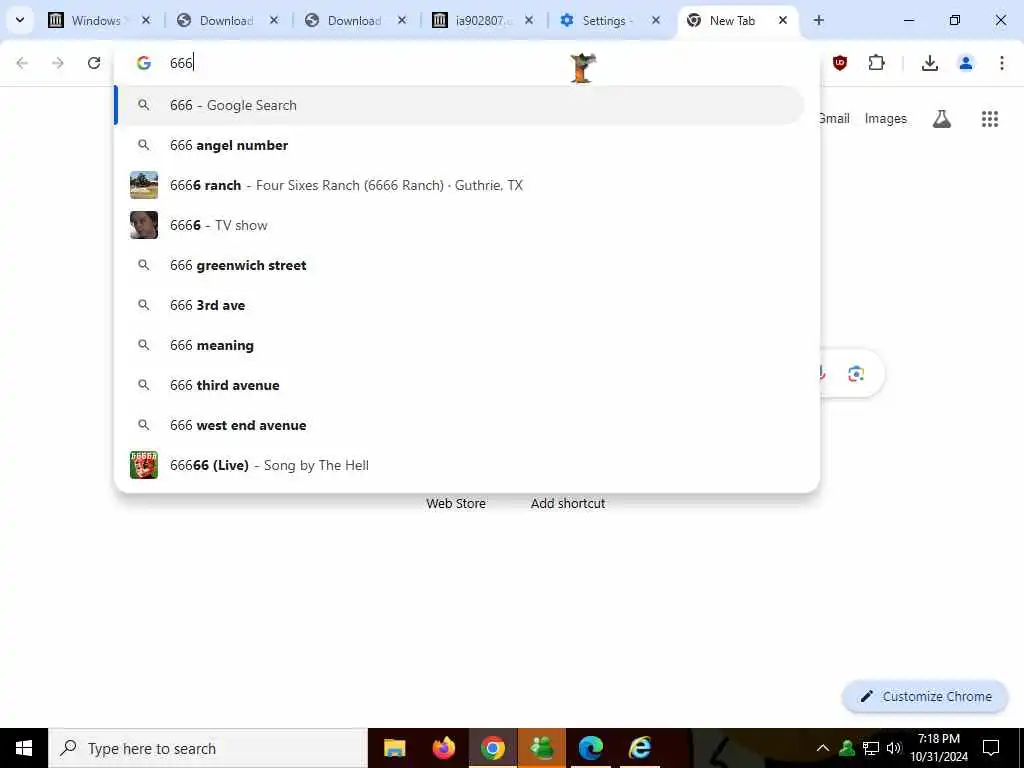Click the 66666 (Live) album thumbnail
Image resolution: width=1024 pixels, height=768 pixels.
(144, 465)
